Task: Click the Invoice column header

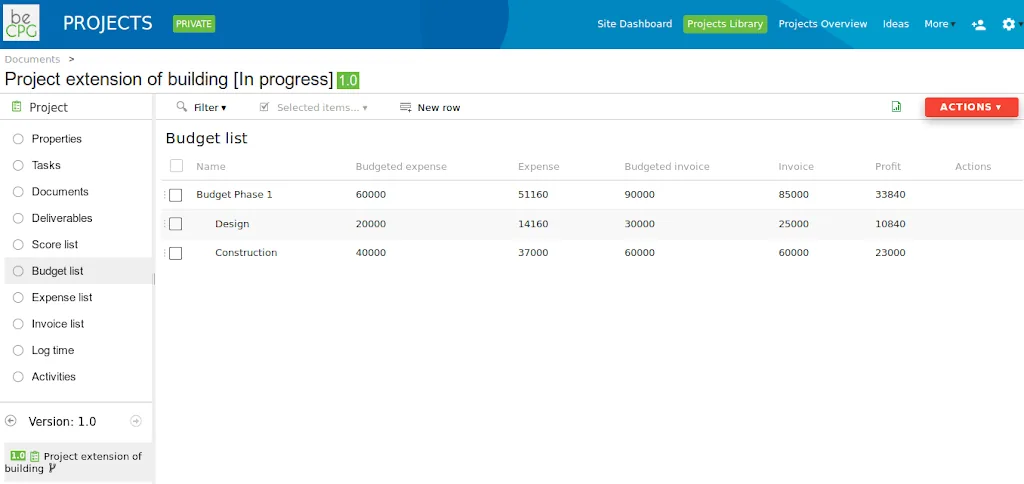Action: [796, 167]
